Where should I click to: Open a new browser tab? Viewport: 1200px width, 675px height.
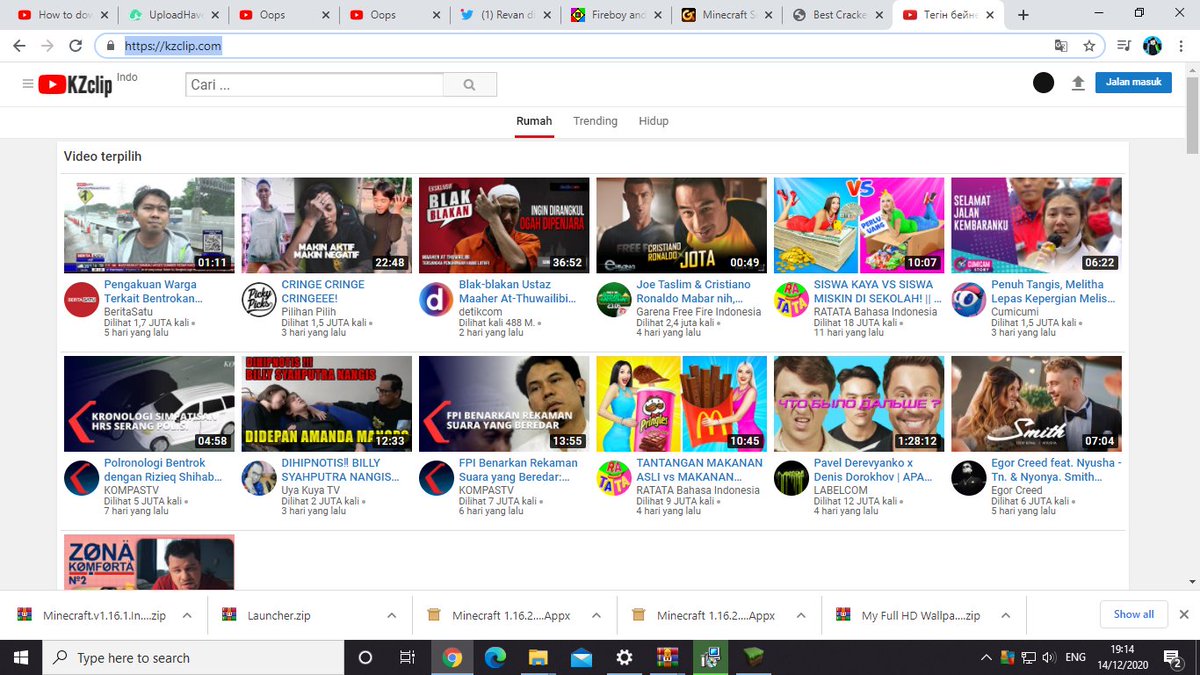click(1023, 15)
